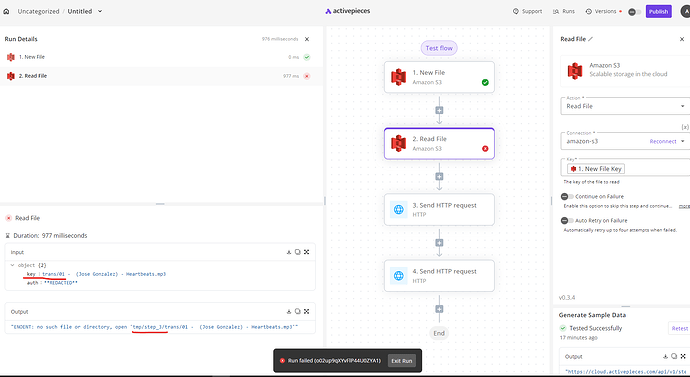Select the 3. Send HTTP request step
This screenshot has height=377, width=690.
pyautogui.click(x=439, y=210)
